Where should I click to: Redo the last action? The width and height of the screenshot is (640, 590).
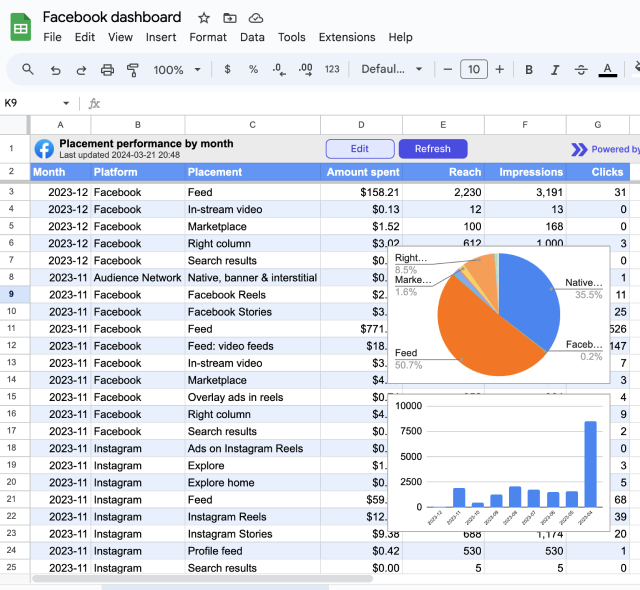pyautogui.click(x=81, y=70)
